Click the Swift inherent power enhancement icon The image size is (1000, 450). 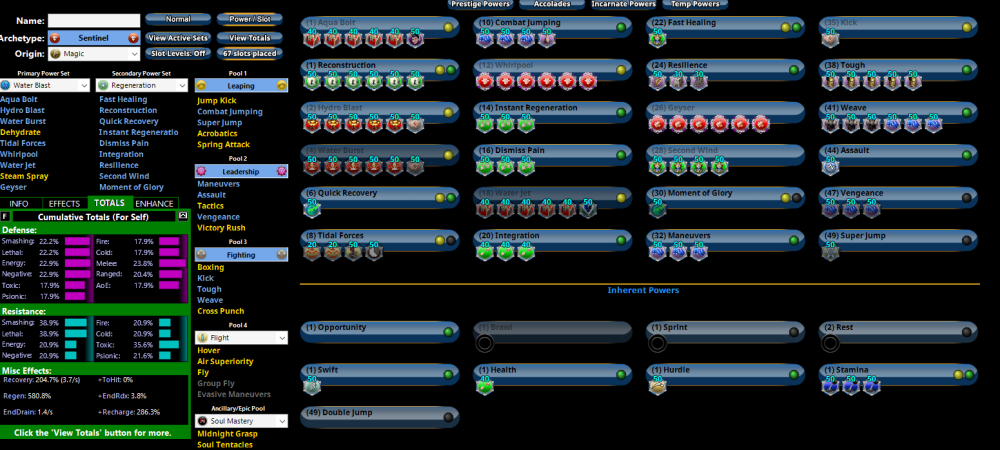(x=312, y=385)
